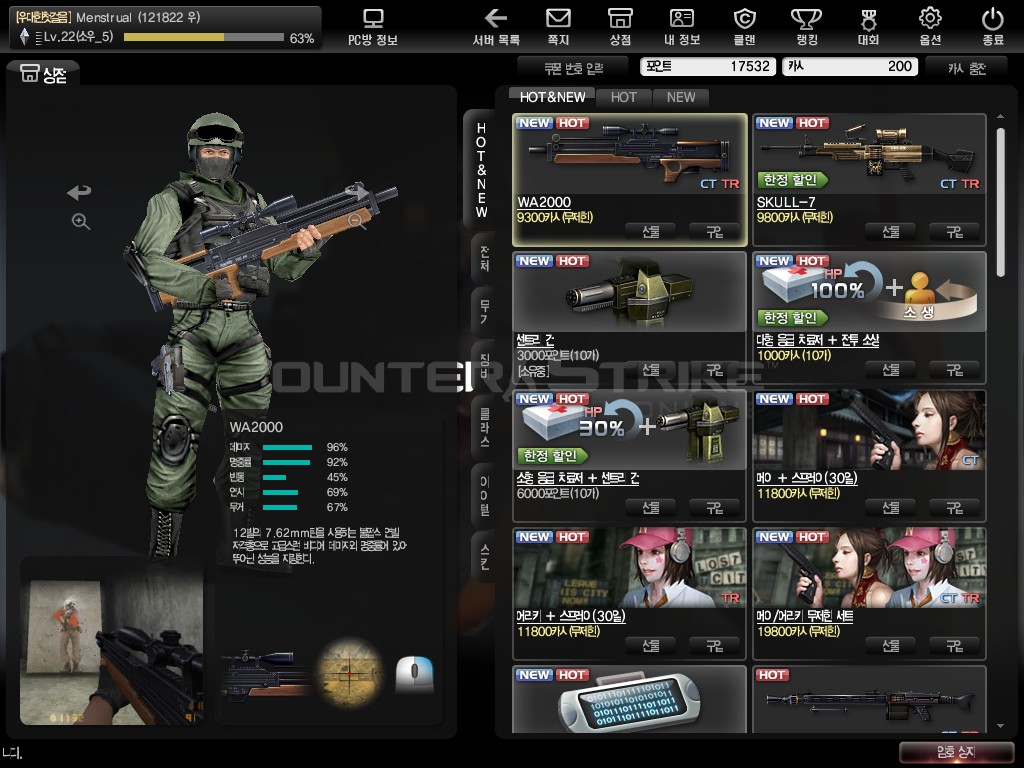Open the 상점 shop icon in top bar
This screenshot has height=768, width=1024.
click(620, 27)
